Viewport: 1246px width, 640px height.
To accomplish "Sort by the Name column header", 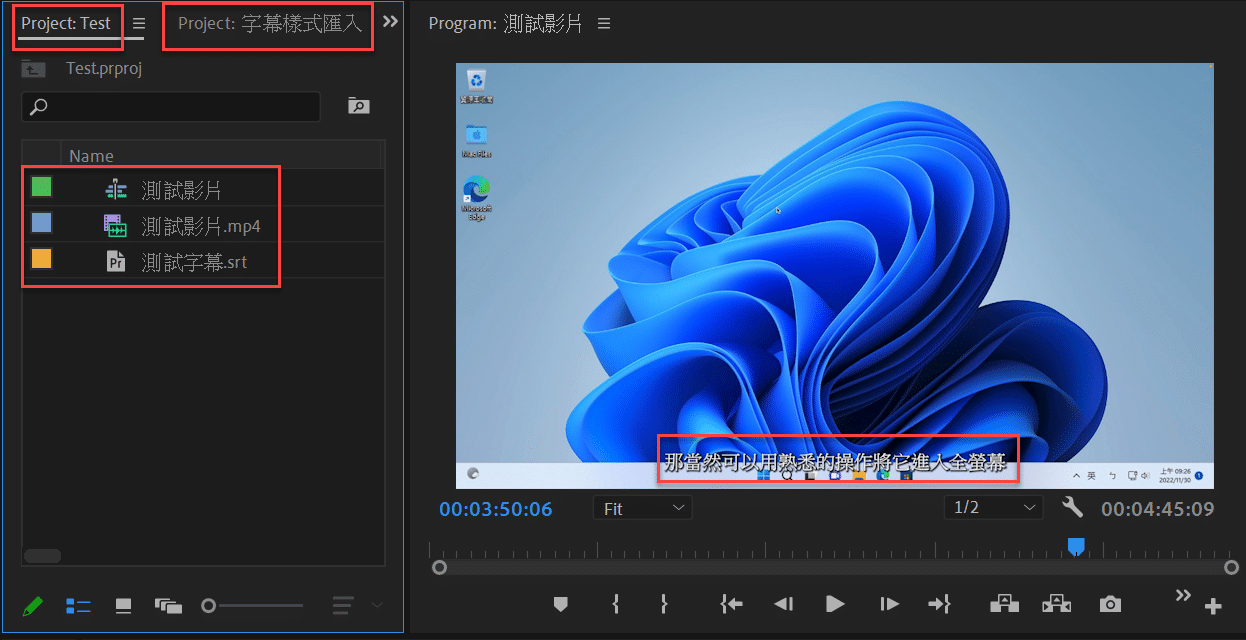I will pos(91,156).
